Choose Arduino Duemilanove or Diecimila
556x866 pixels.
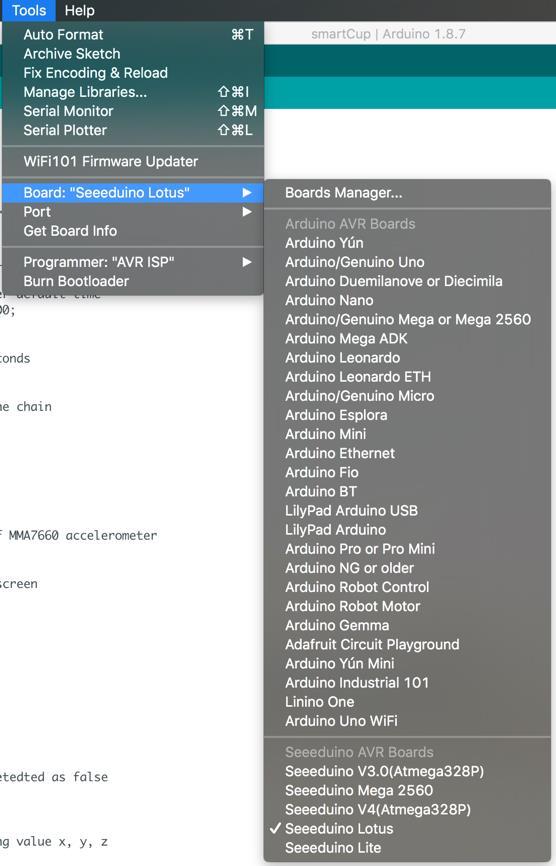[x=407, y=281]
